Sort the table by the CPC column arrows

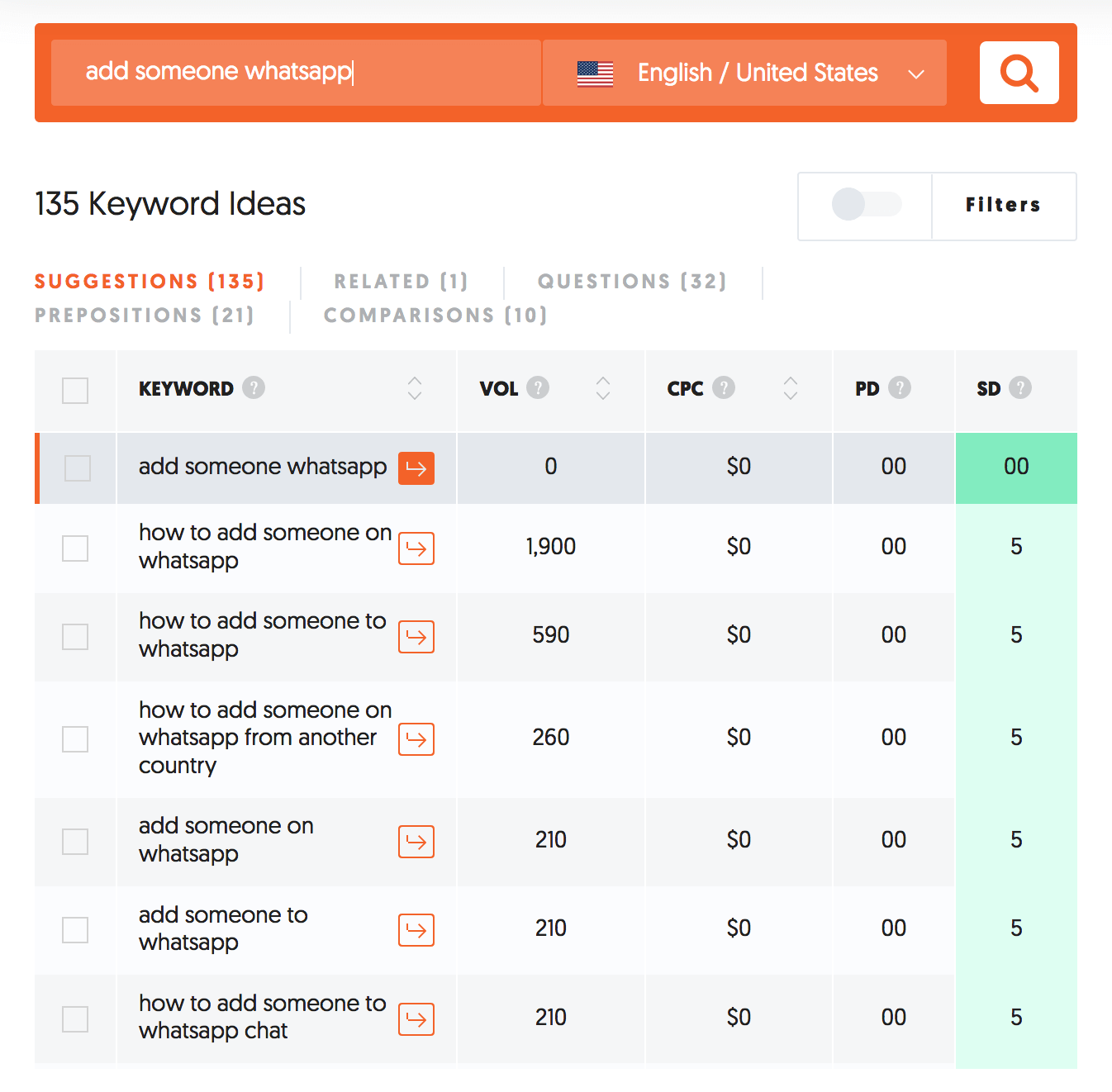pyautogui.click(x=791, y=388)
